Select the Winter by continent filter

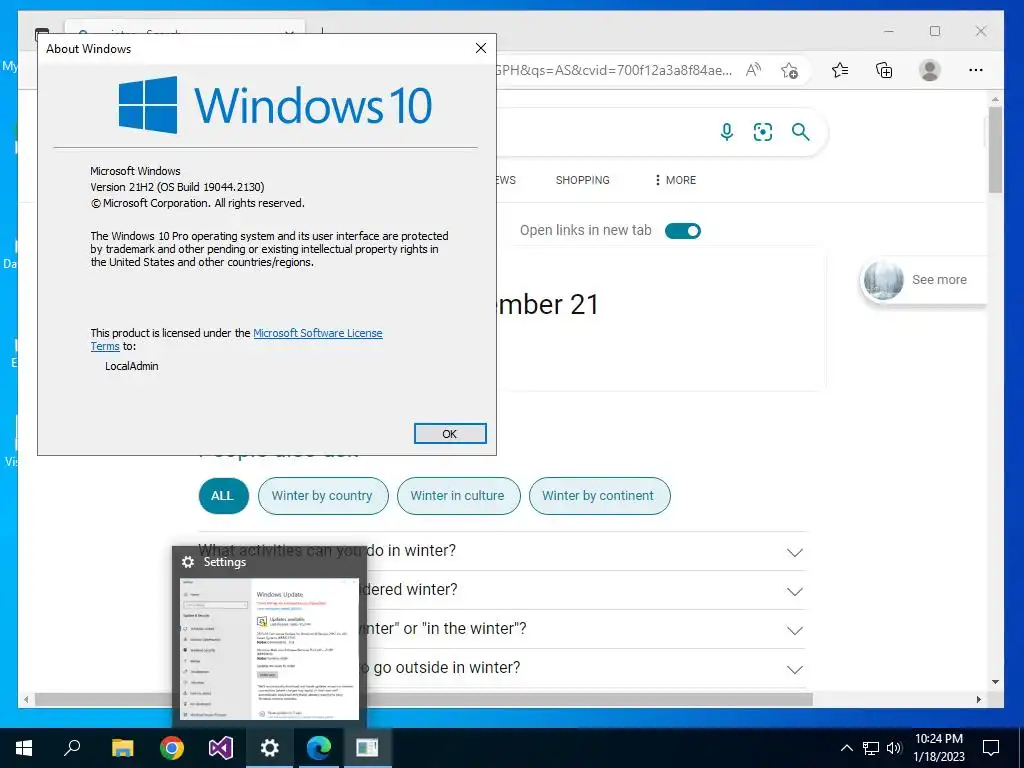click(599, 496)
